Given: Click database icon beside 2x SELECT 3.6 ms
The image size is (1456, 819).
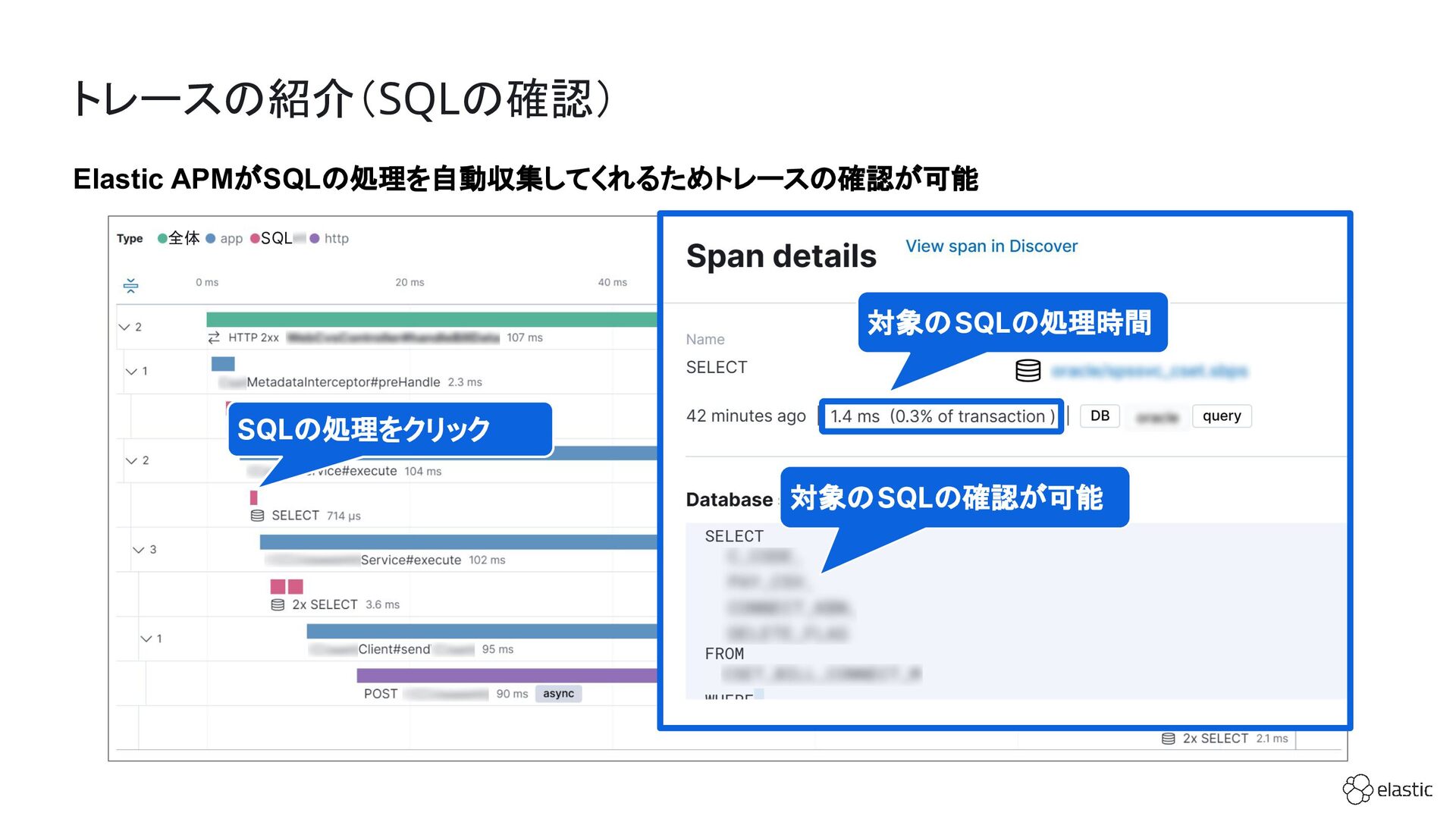Looking at the screenshot, I should click(278, 605).
